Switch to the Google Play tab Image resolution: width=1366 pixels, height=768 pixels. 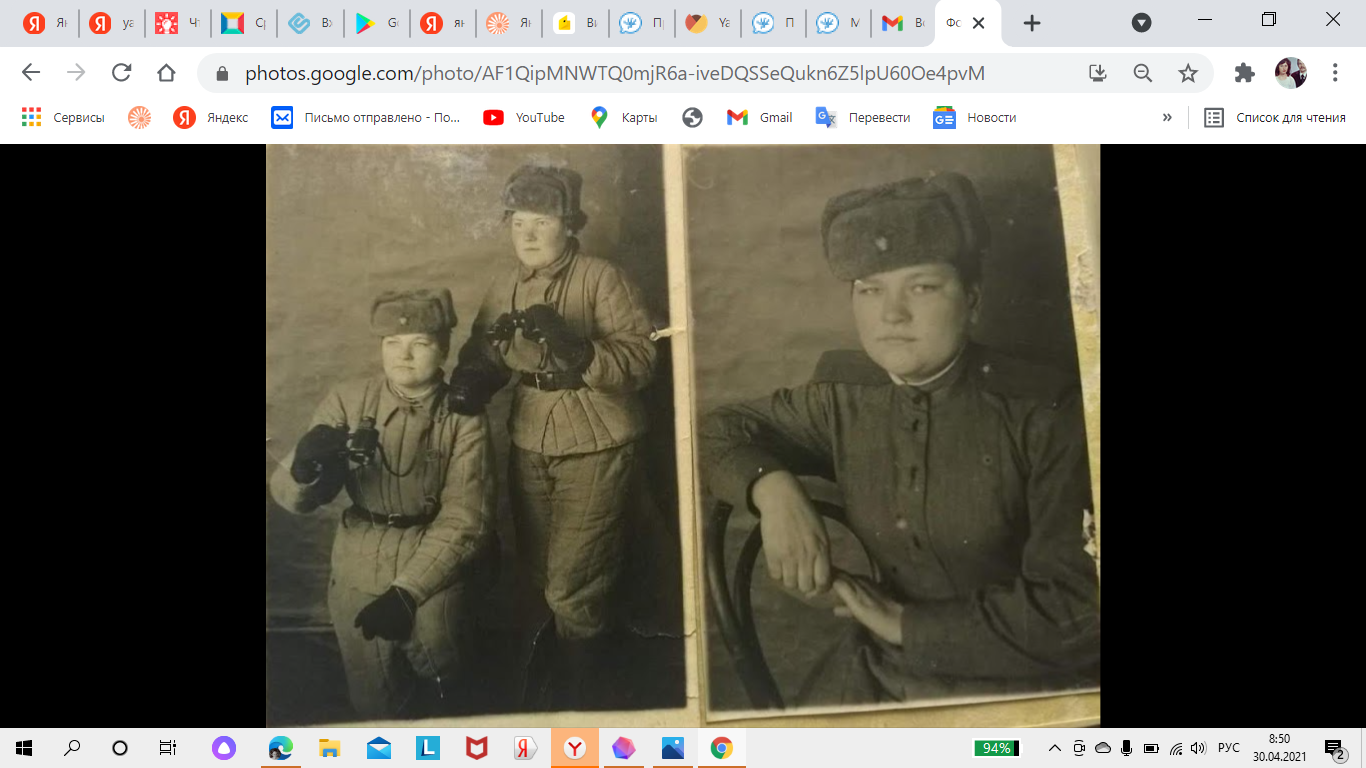click(x=376, y=23)
